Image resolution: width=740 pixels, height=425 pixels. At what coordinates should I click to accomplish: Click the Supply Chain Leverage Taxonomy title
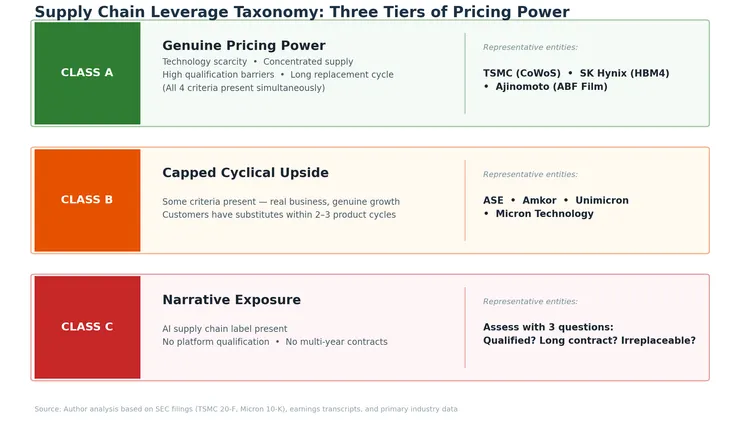[301, 12]
